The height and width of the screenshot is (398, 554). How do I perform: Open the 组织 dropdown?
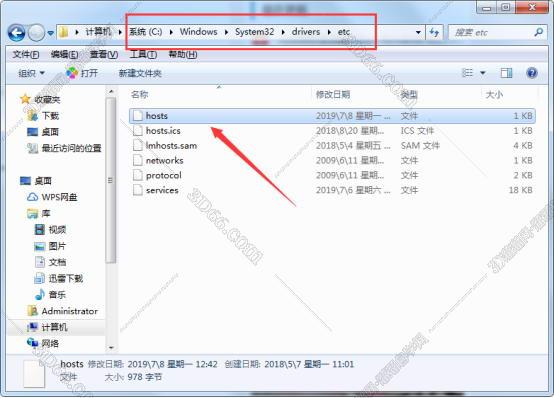31,73
